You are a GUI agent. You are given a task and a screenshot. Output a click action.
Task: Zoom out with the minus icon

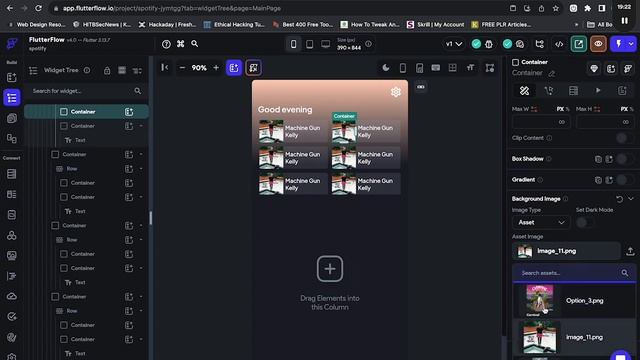point(182,68)
